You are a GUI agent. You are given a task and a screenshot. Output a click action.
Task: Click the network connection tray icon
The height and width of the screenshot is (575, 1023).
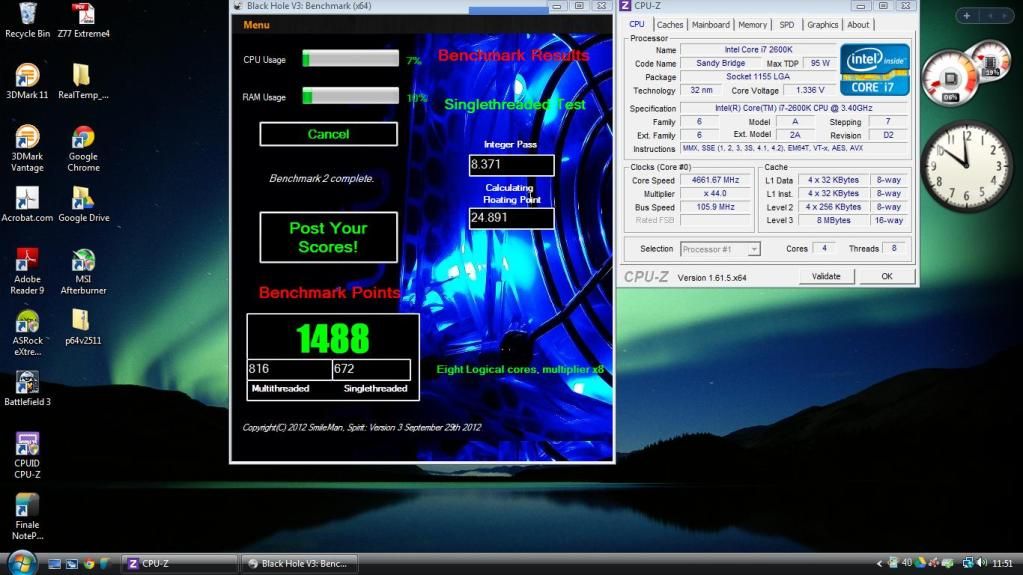coord(968,563)
